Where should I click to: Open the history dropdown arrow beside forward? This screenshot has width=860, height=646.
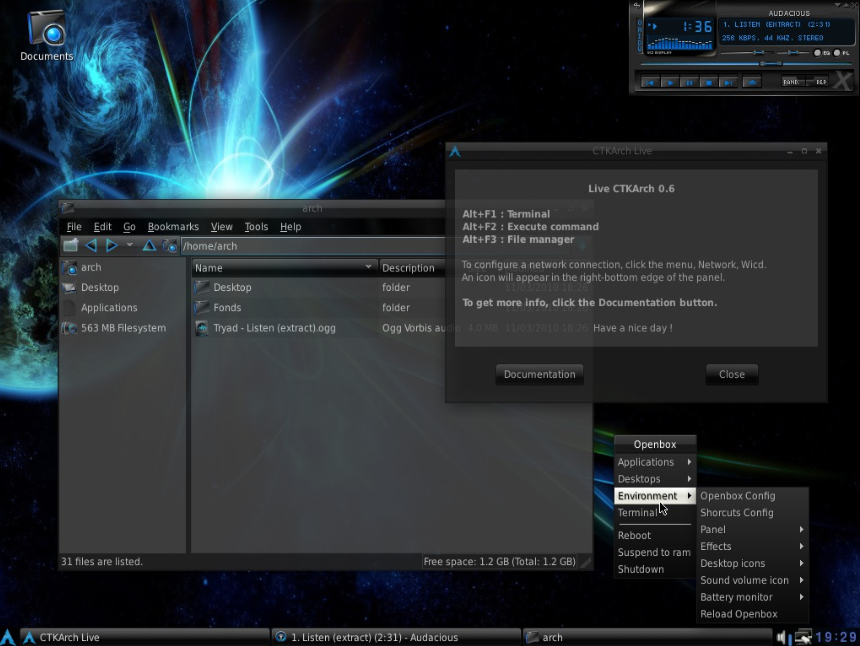point(129,245)
